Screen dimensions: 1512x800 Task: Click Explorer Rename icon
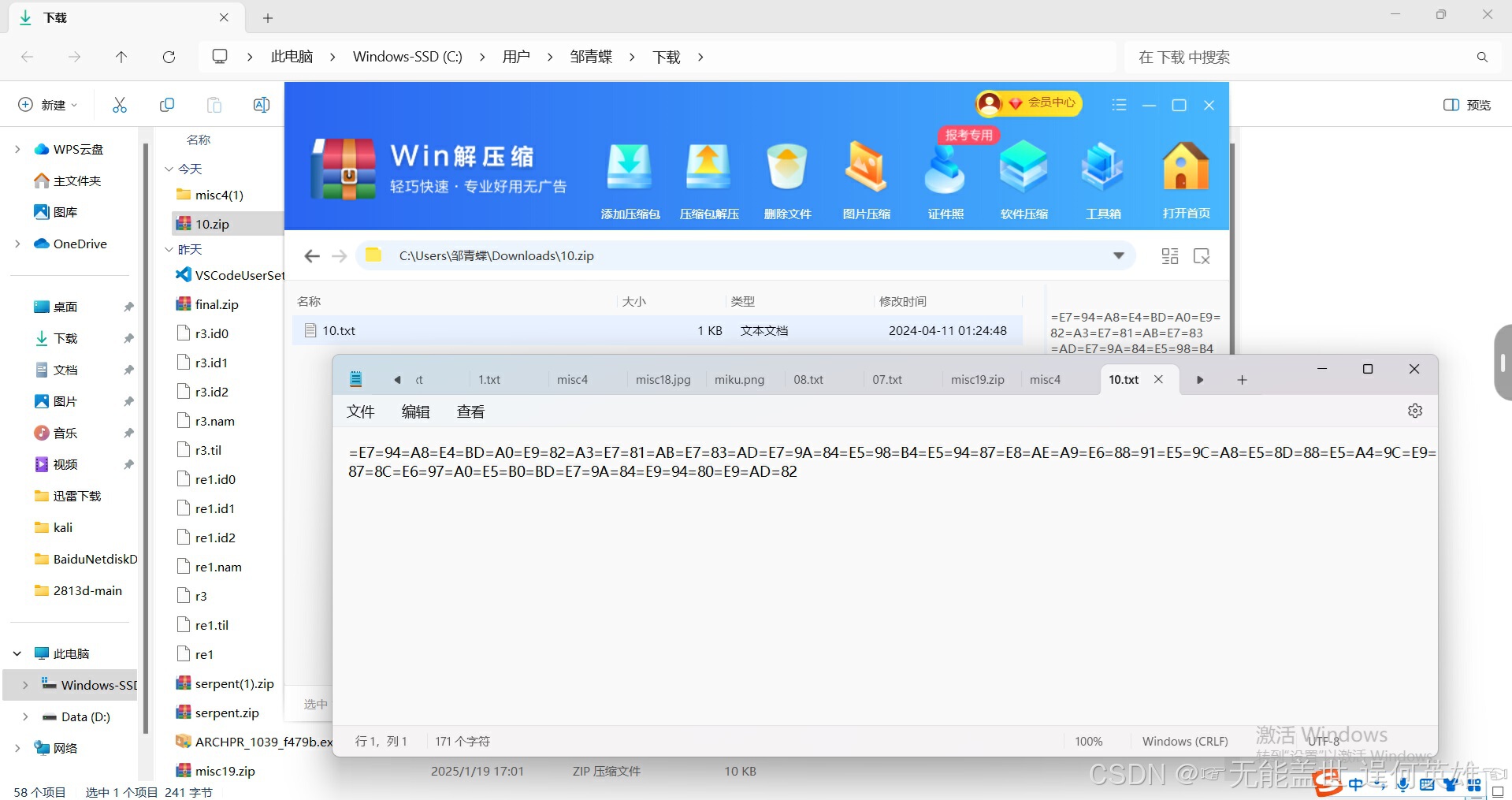click(x=262, y=105)
